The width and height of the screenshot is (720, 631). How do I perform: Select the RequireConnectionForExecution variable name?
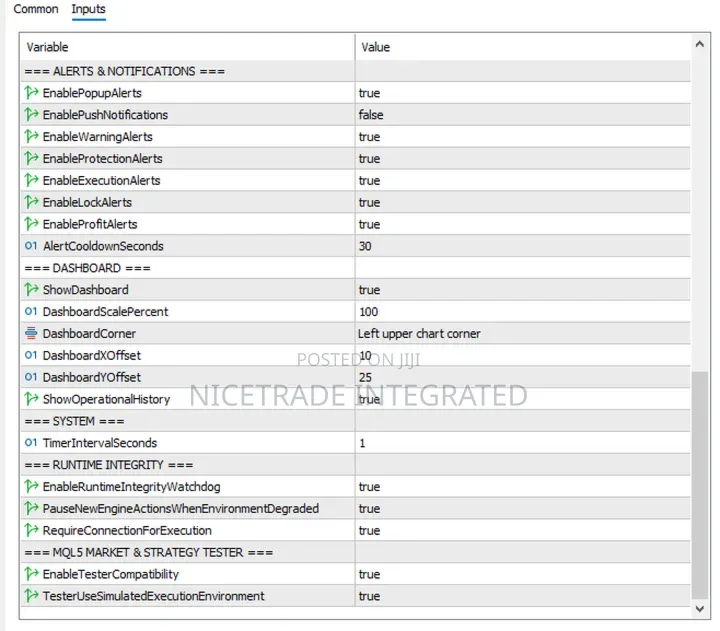point(127,530)
